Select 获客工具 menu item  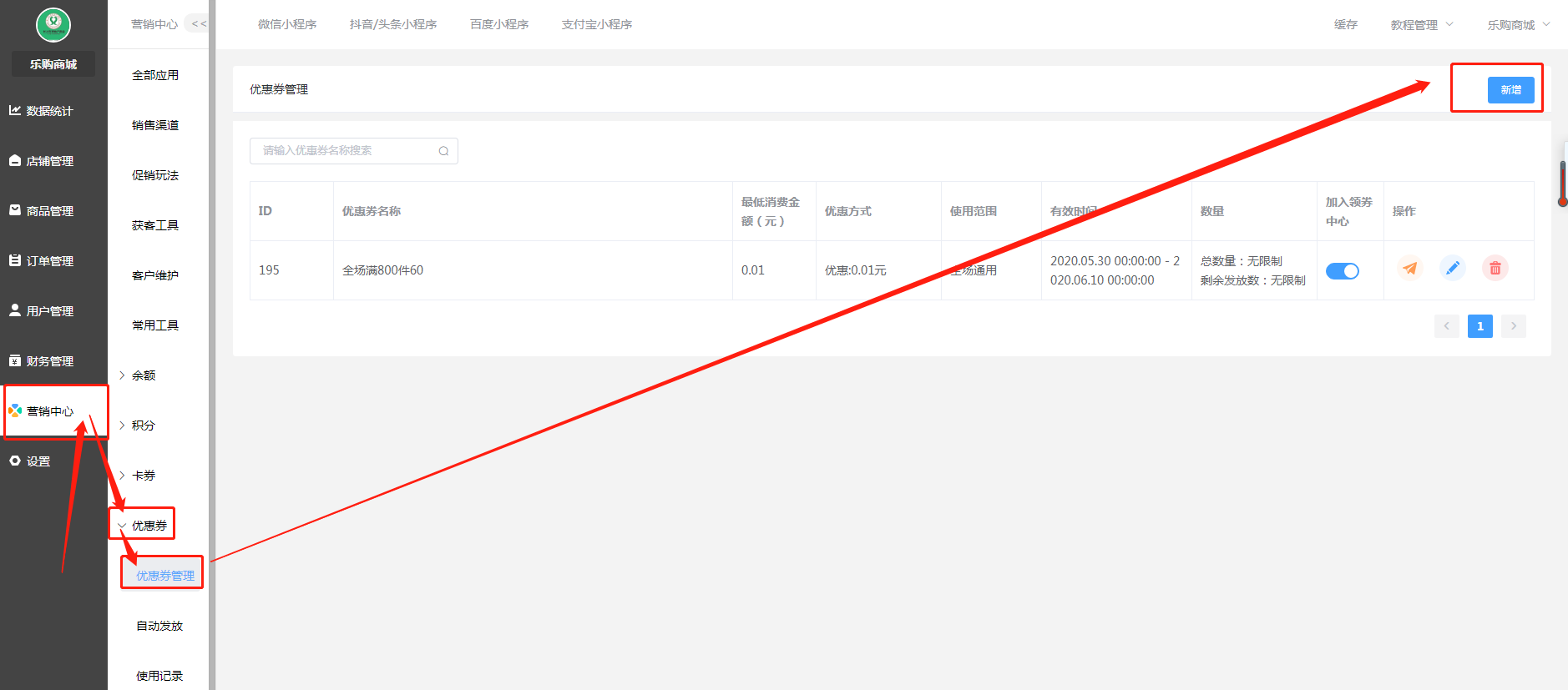(x=155, y=225)
